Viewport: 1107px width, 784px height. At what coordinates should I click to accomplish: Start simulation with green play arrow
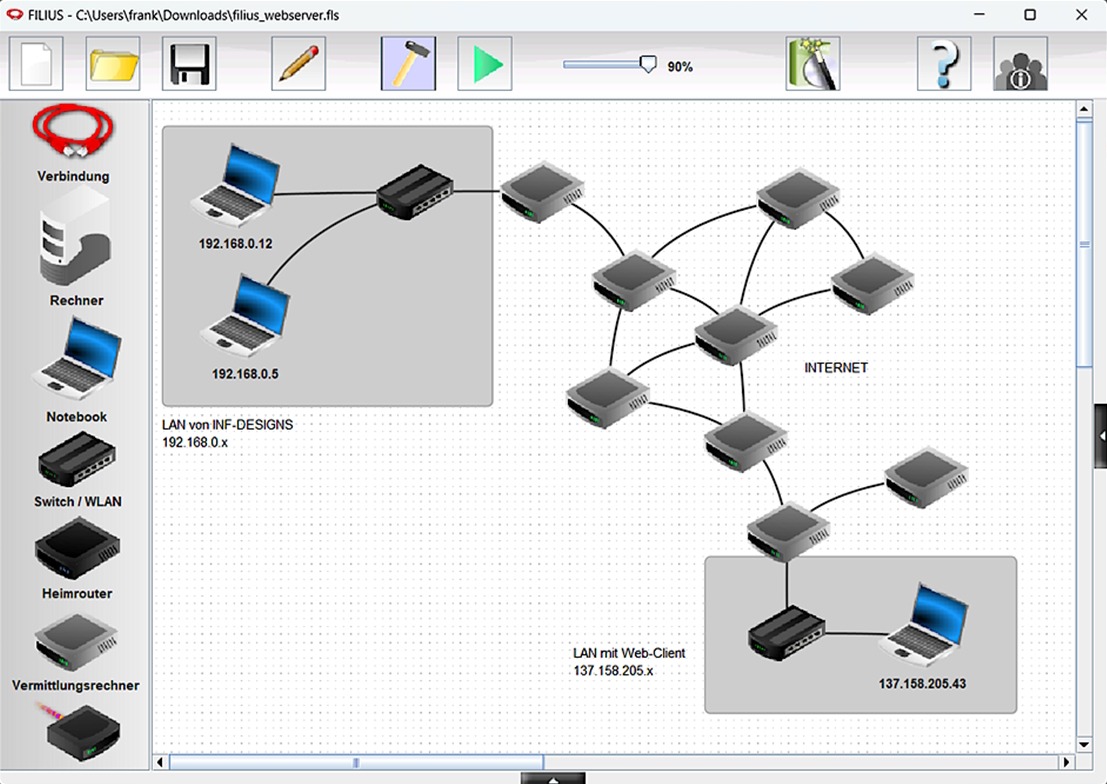(x=485, y=64)
